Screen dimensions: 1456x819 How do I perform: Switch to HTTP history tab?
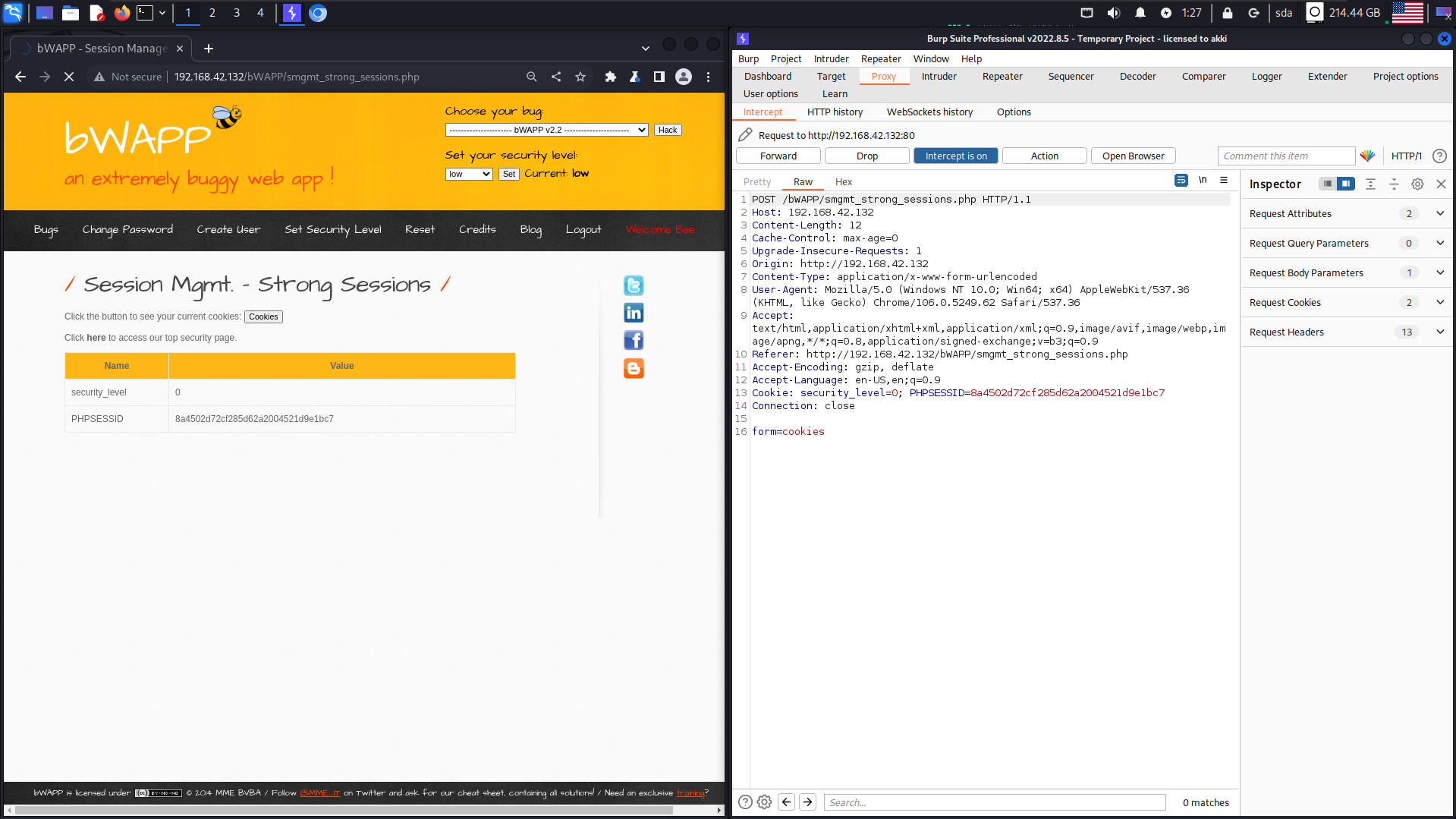pyautogui.click(x=835, y=112)
